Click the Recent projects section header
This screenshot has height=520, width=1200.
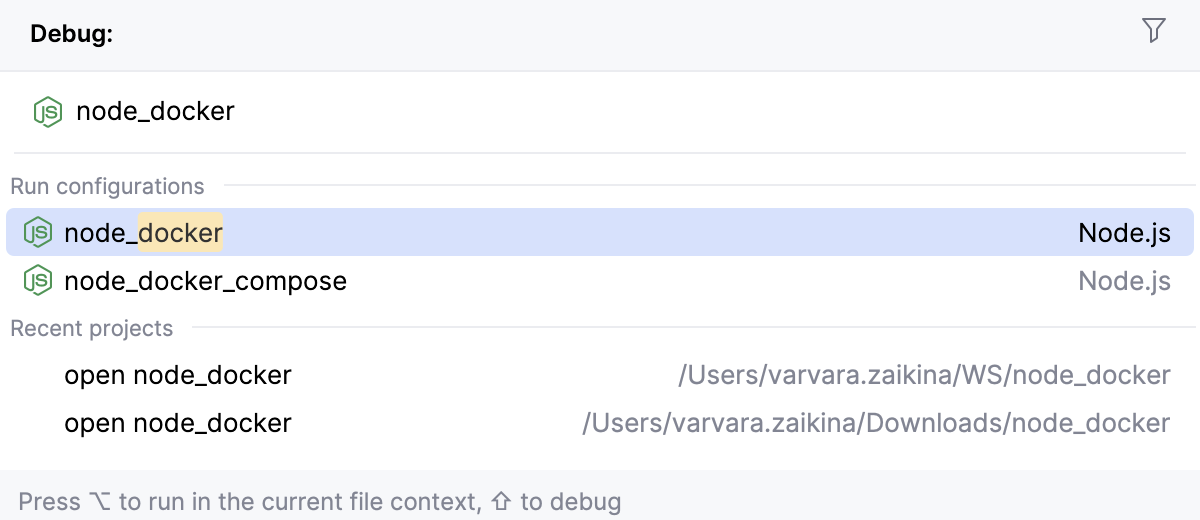coord(91,329)
